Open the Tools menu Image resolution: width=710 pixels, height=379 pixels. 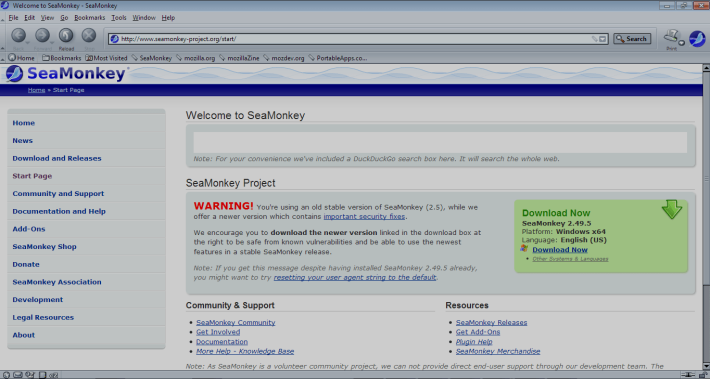coord(119,18)
